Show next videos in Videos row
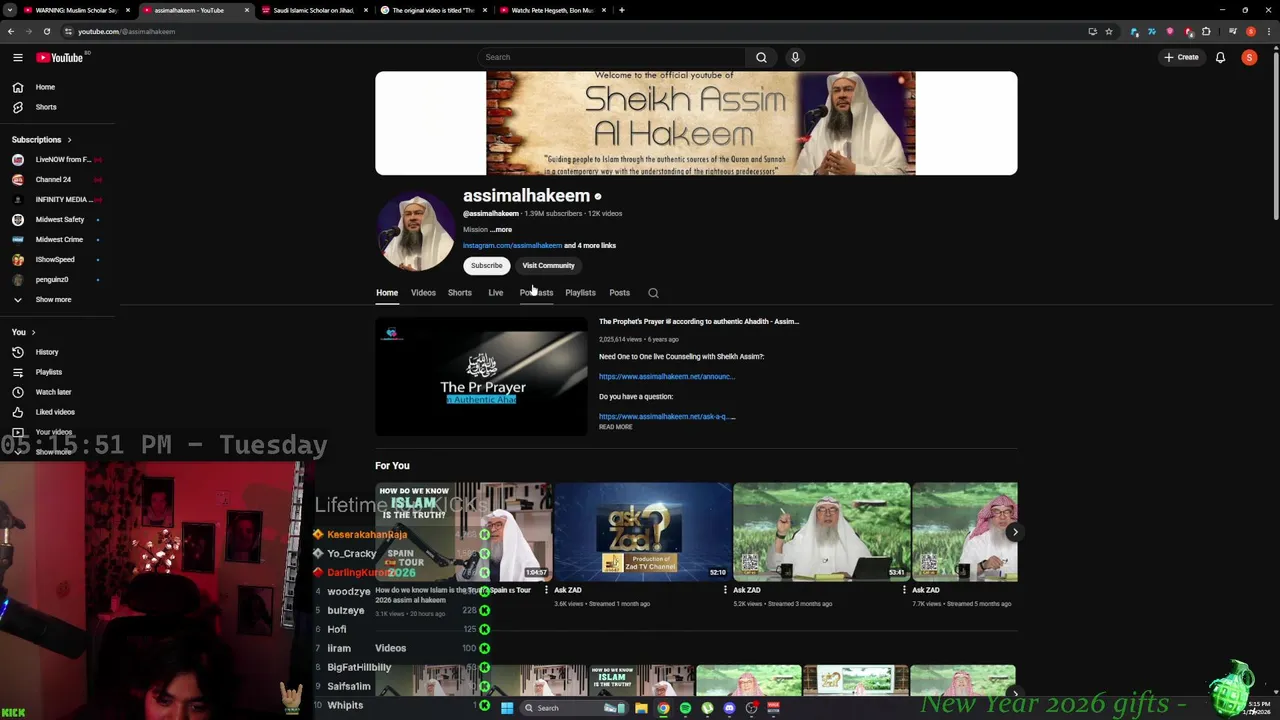The width and height of the screenshot is (1280, 720). tap(1014, 693)
